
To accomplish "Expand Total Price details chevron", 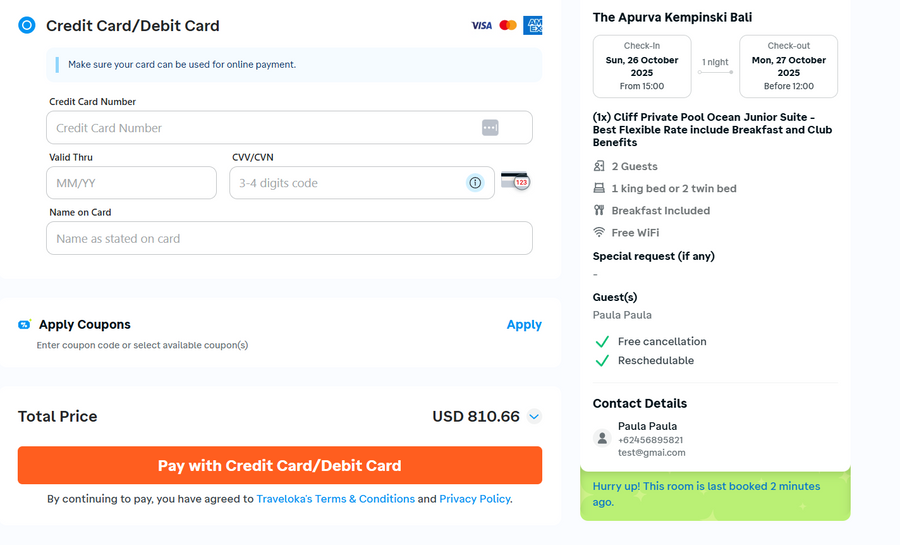I will pos(534,417).
